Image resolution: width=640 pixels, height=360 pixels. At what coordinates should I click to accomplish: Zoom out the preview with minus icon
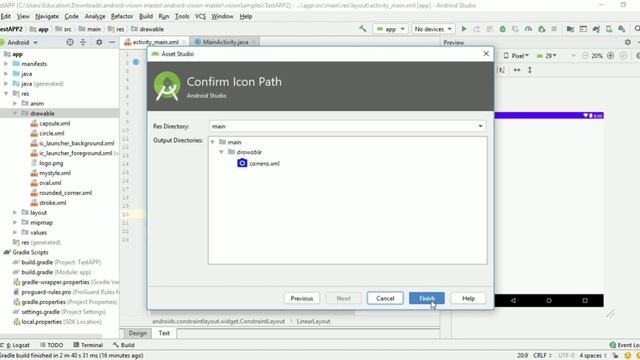(x=585, y=56)
